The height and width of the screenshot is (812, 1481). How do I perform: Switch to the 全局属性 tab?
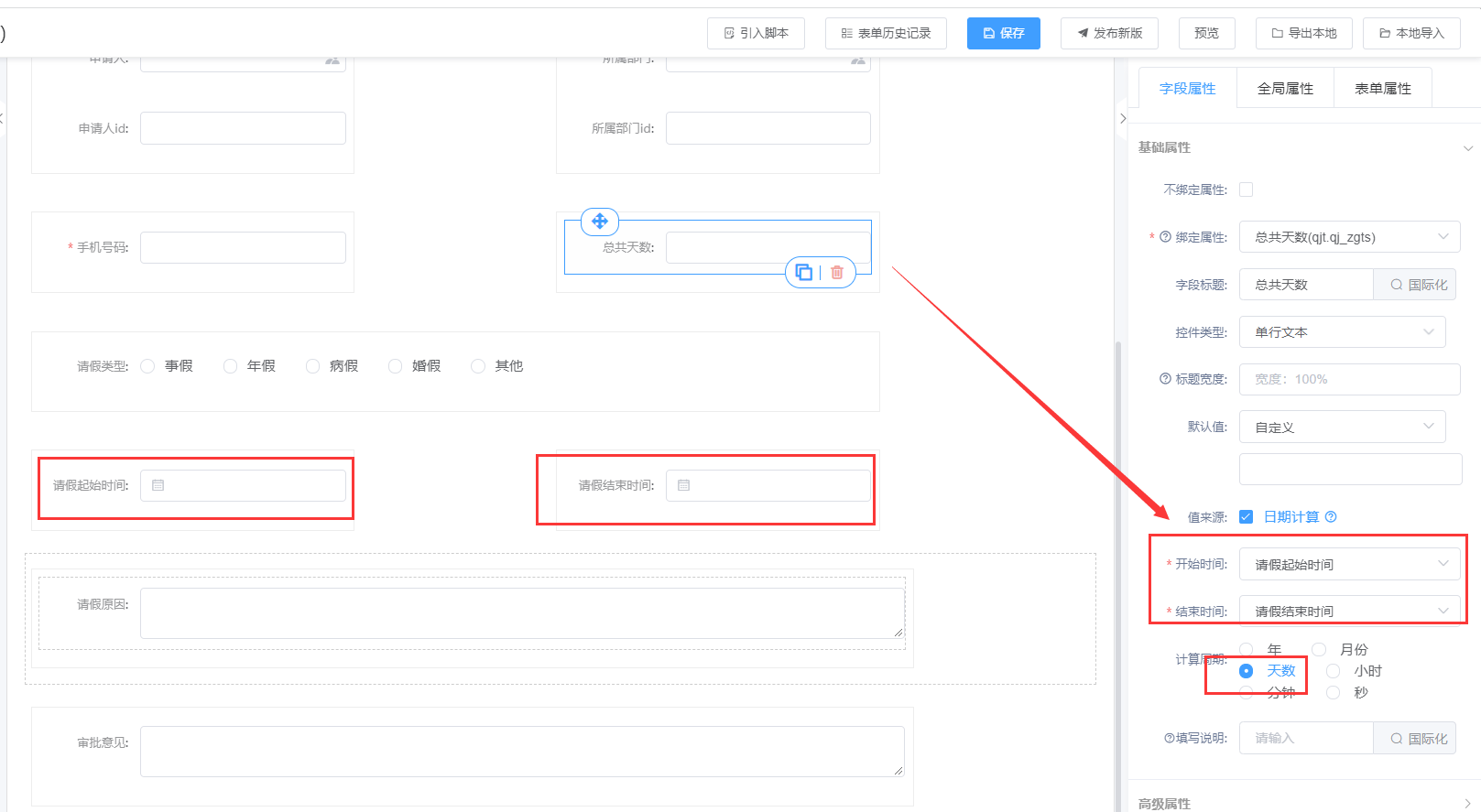(x=1285, y=89)
